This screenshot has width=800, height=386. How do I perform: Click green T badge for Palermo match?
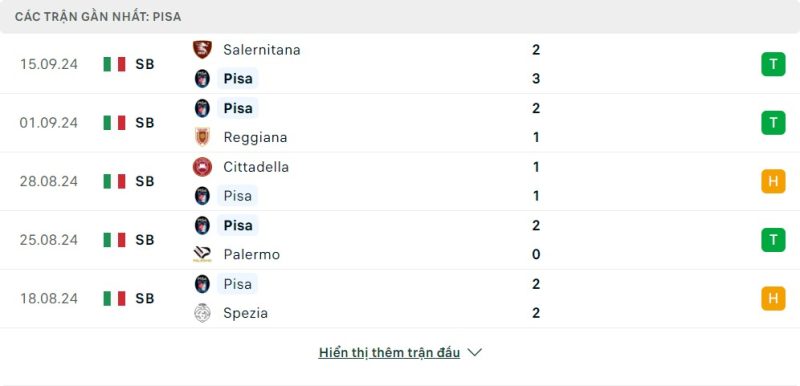coord(773,240)
